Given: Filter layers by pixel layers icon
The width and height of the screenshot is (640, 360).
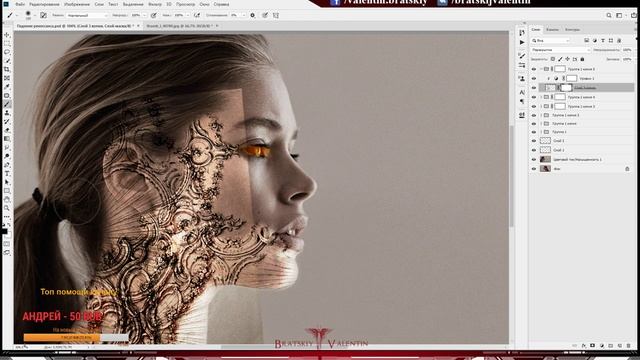Looking at the screenshot, I should click(587, 40).
